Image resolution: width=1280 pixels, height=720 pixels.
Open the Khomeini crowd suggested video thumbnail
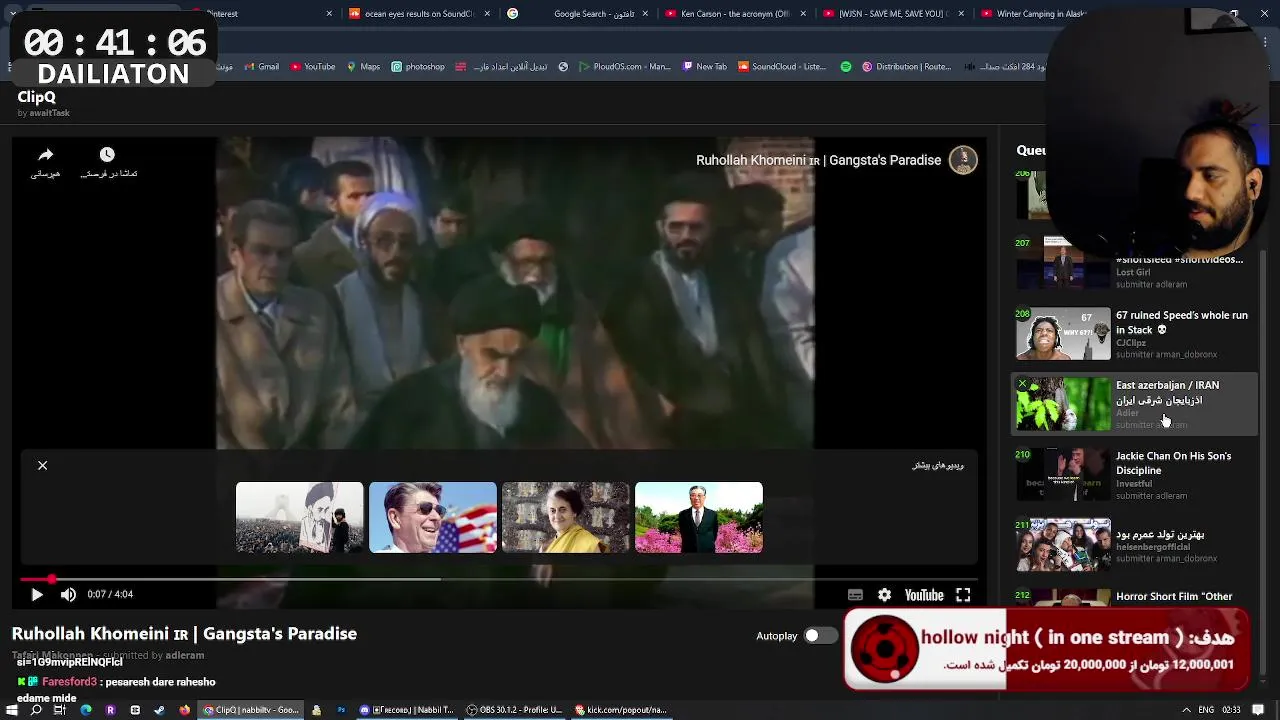tap(300, 518)
